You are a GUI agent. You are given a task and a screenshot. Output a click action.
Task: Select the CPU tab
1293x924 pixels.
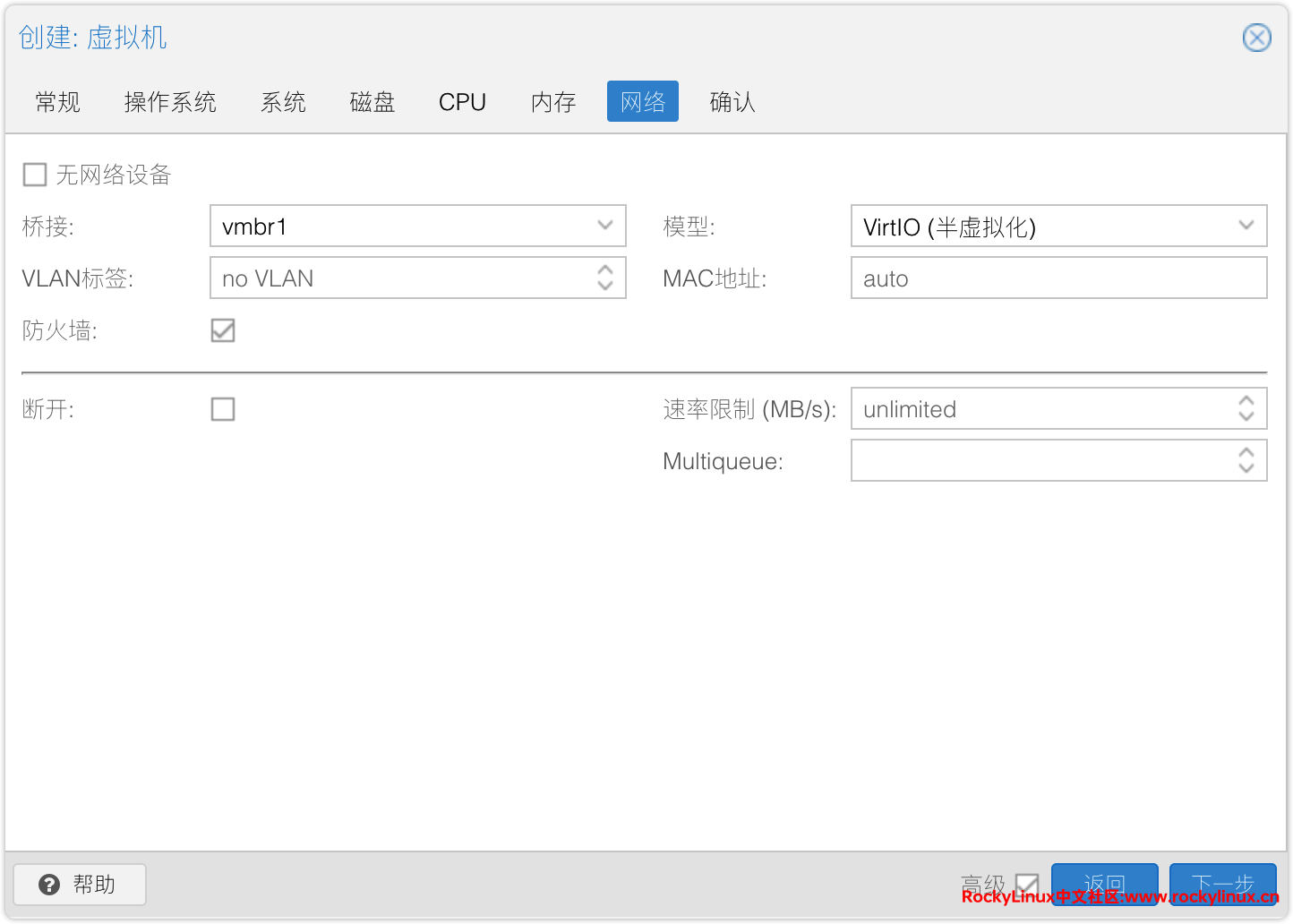(x=462, y=102)
